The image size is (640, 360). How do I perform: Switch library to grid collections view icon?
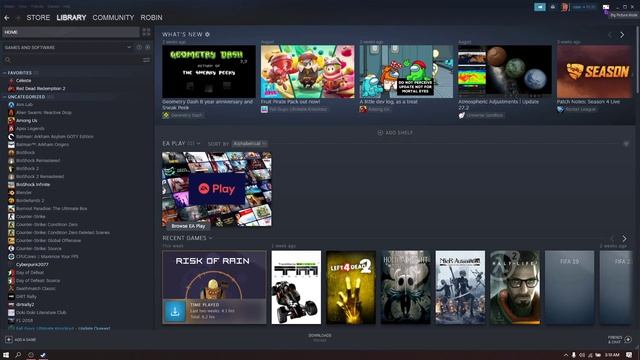tap(146, 32)
